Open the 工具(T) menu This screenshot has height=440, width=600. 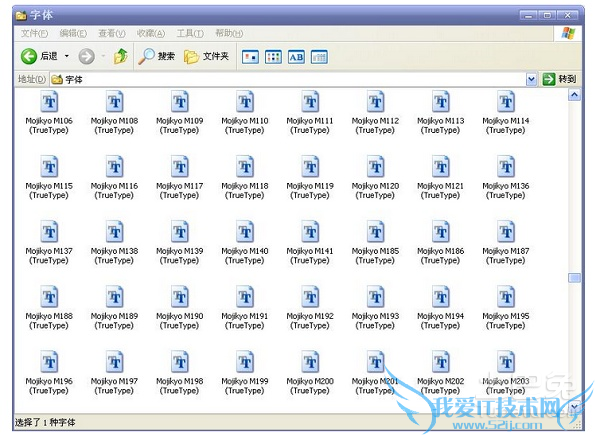190,34
